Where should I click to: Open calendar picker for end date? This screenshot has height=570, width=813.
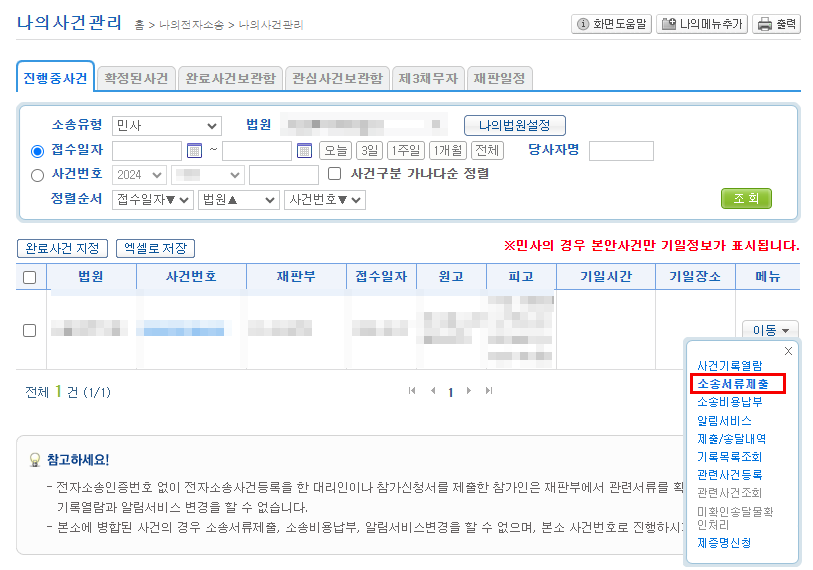pyautogui.click(x=305, y=151)
